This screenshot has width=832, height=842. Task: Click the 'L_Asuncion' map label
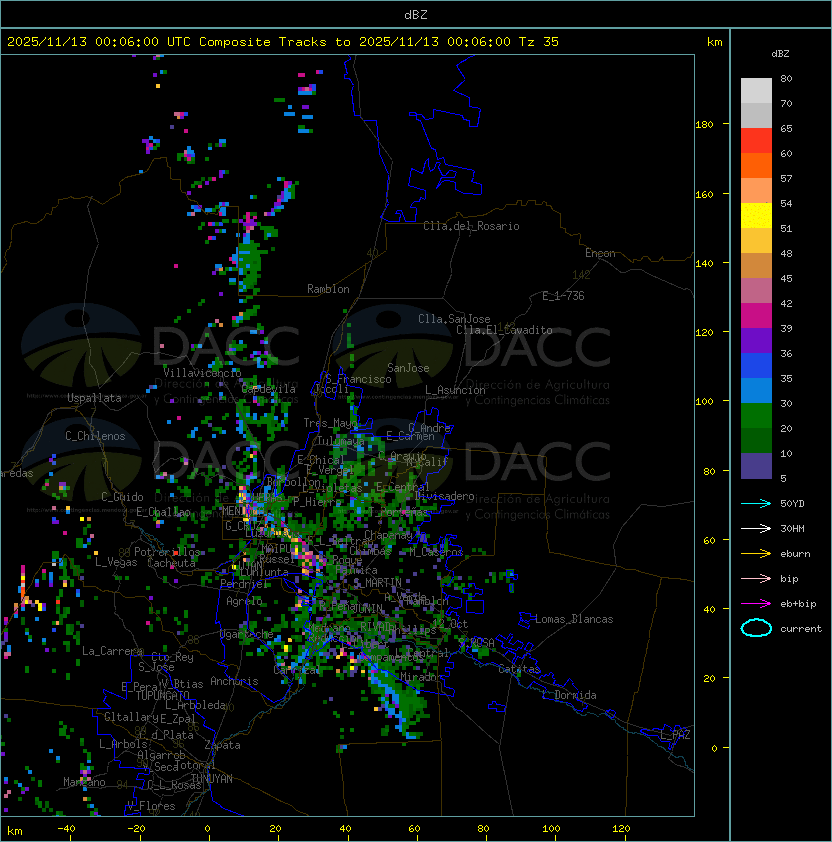coord(455,390)
